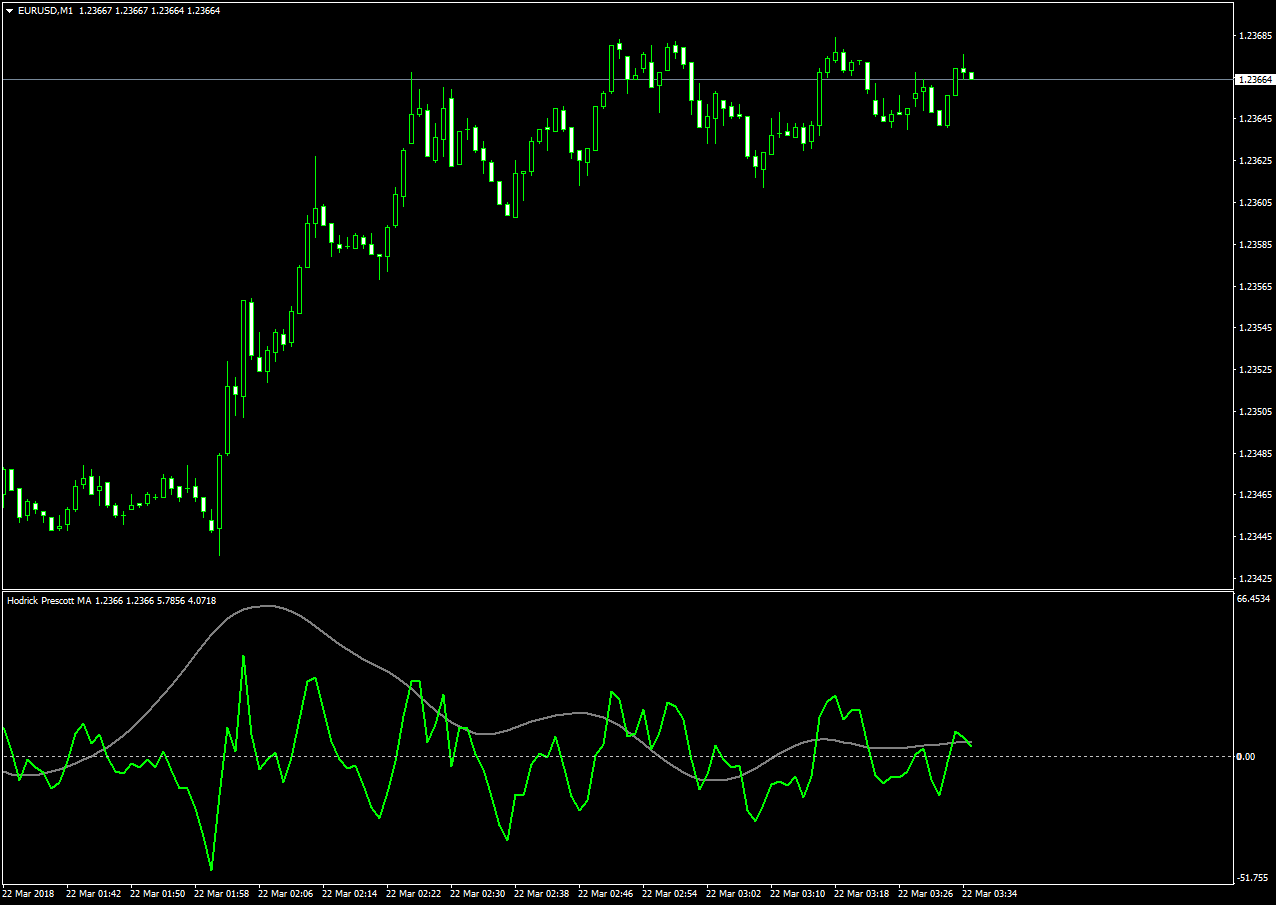Click the 1.23685 price scale label
Viewport: 1276px width, 905px height.
[x=1254, y=36]
